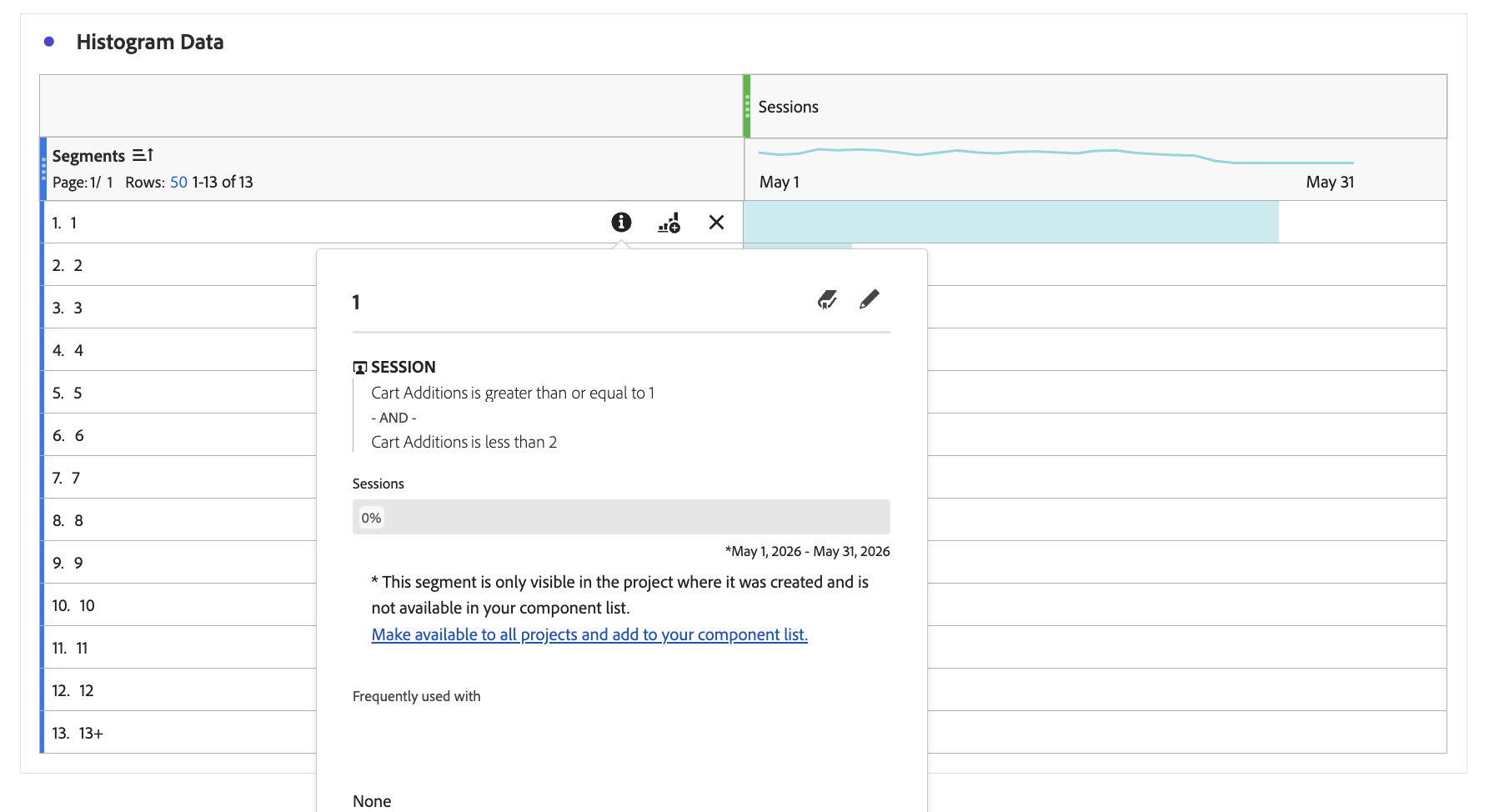Select segment row 9
Viewport: 1489px width, 812px height.
pos(179,563)
